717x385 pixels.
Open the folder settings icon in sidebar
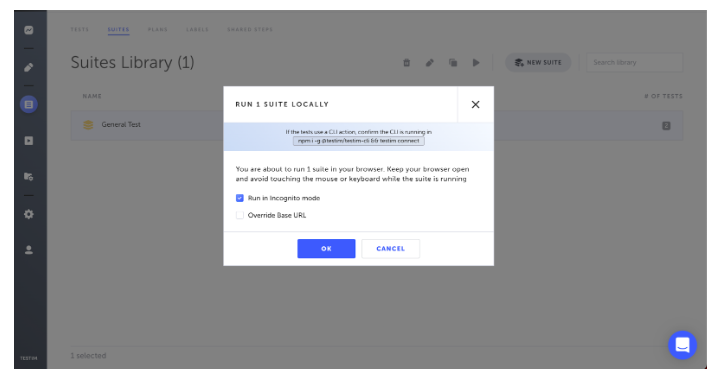pos(29,176)
